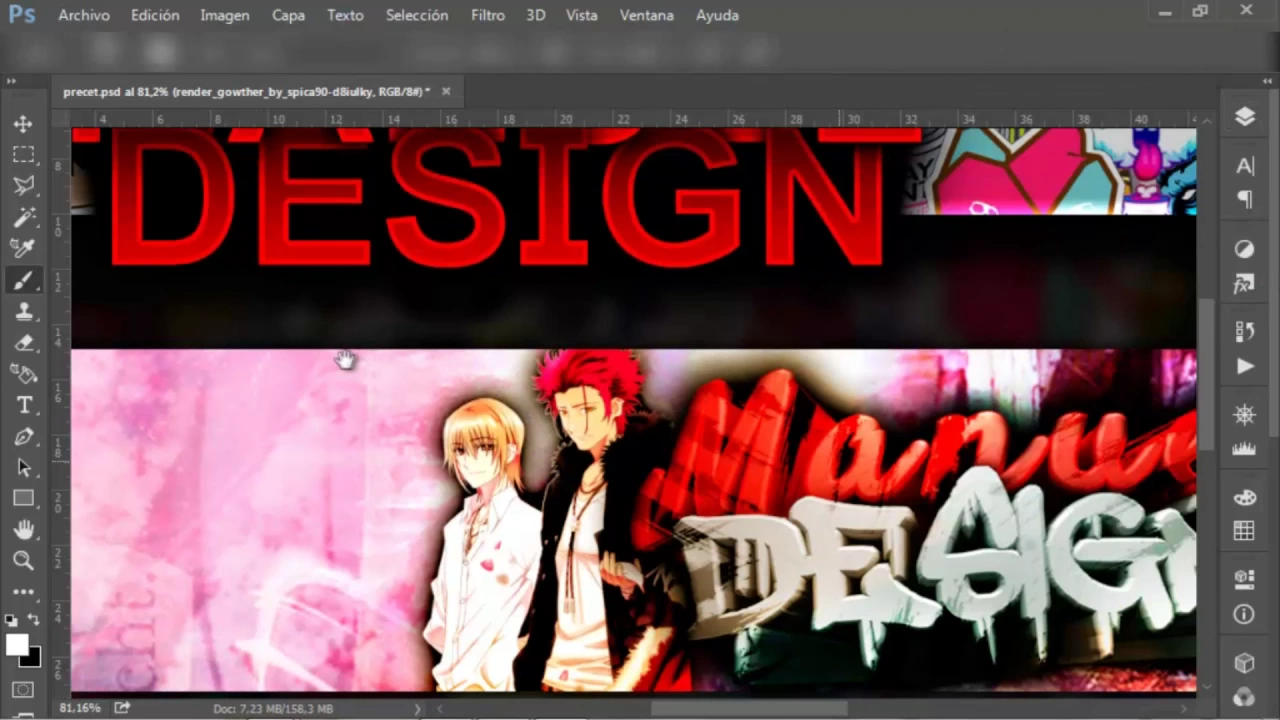Select the Clone Stamp tool
This screenshot has height=720, width=1280.
point(23,311)
